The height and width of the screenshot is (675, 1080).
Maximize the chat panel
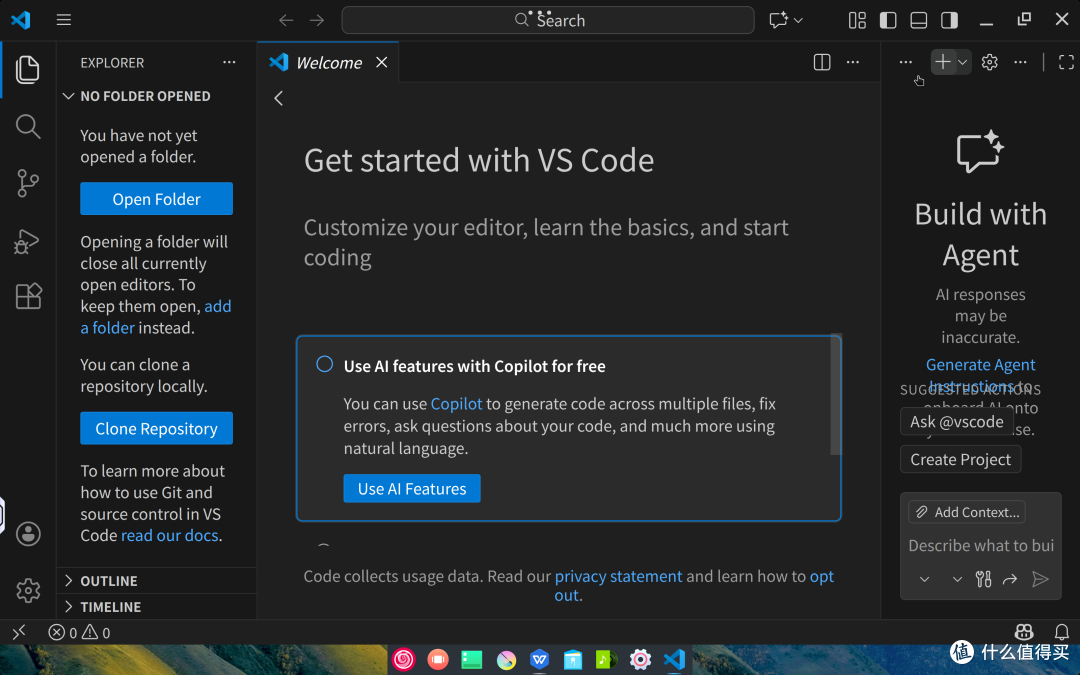click(1066, 62)
